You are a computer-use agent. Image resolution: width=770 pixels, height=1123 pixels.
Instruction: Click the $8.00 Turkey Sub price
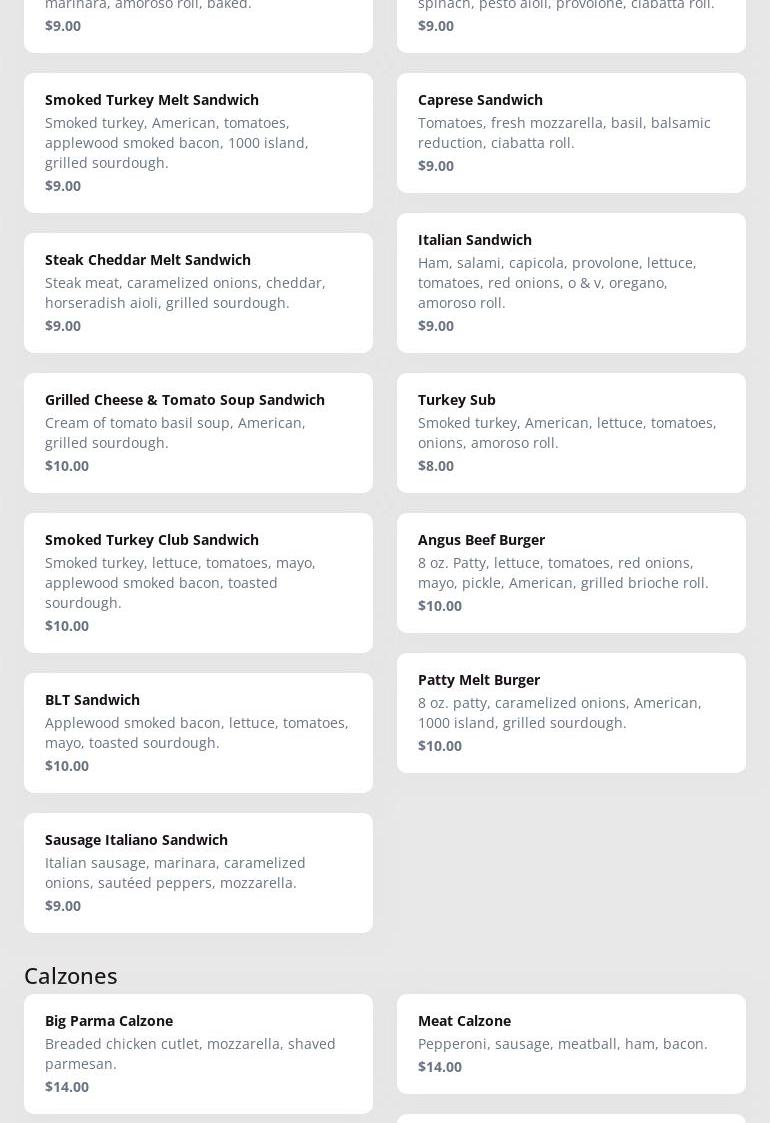pyautogui.click(x=436, y=466)
